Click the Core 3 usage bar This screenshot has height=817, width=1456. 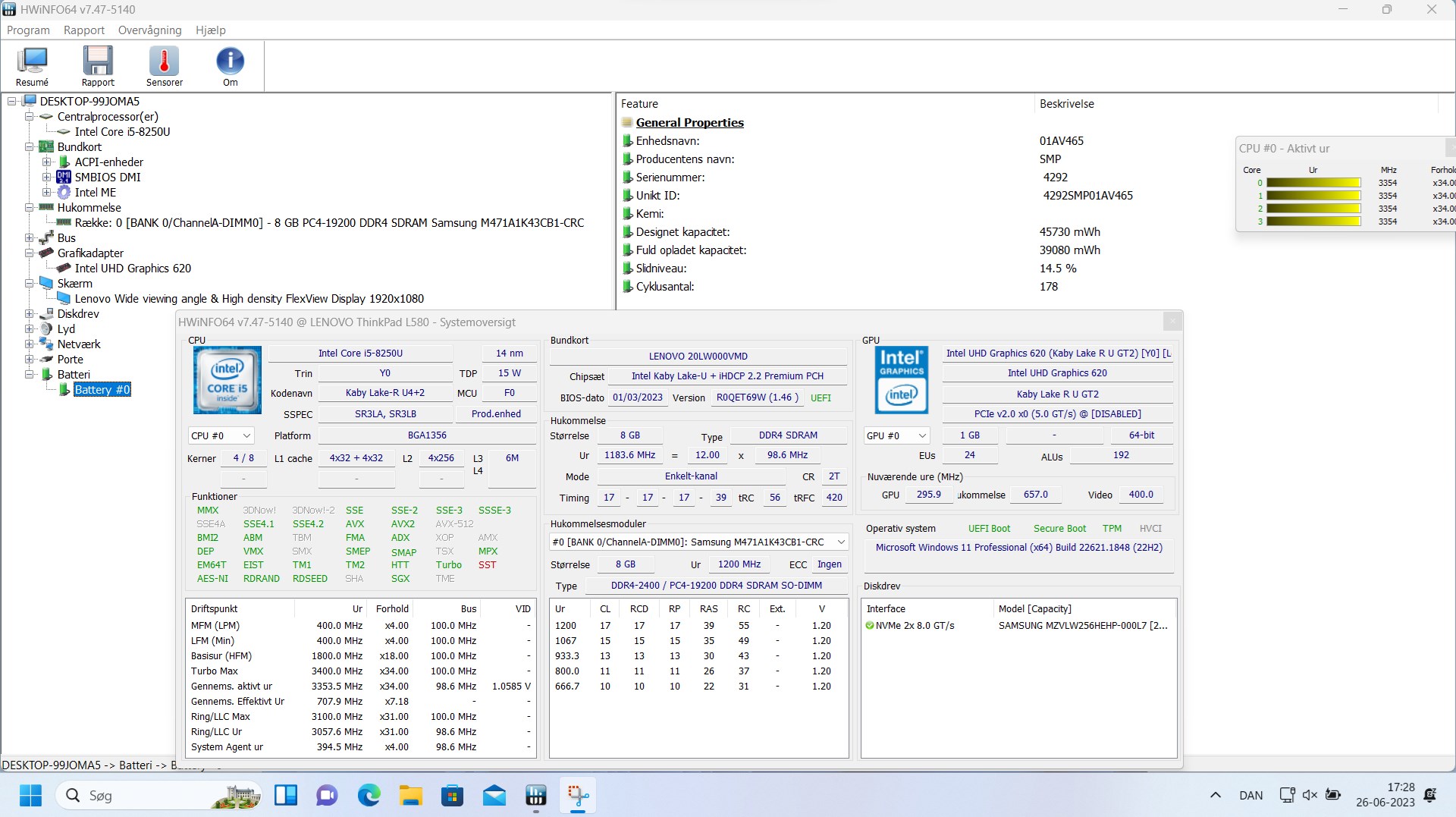[x=1313, y=222]
